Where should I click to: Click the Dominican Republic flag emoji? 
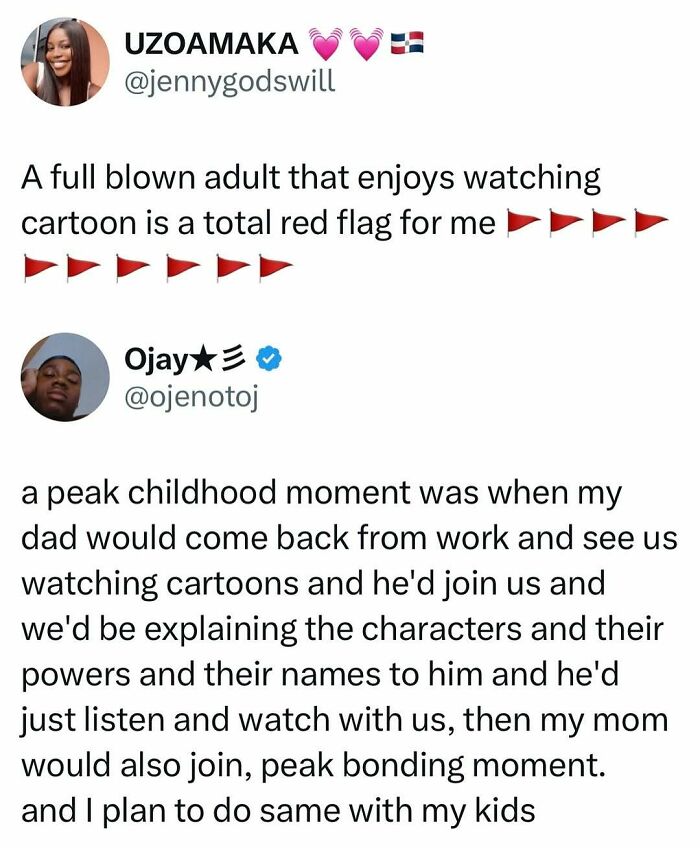(407, 43)
